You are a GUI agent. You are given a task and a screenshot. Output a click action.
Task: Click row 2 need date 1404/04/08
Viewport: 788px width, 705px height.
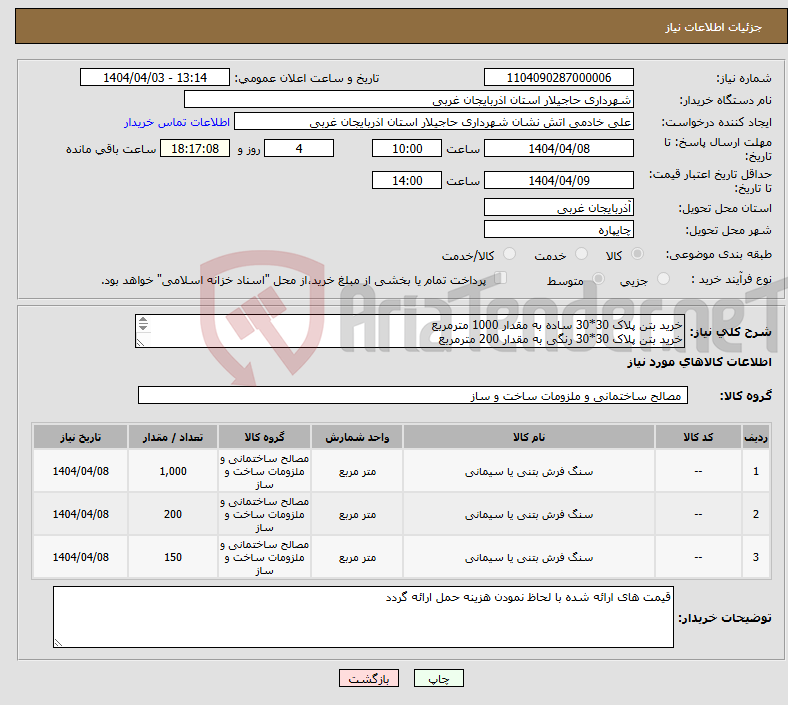click(80, 514)
